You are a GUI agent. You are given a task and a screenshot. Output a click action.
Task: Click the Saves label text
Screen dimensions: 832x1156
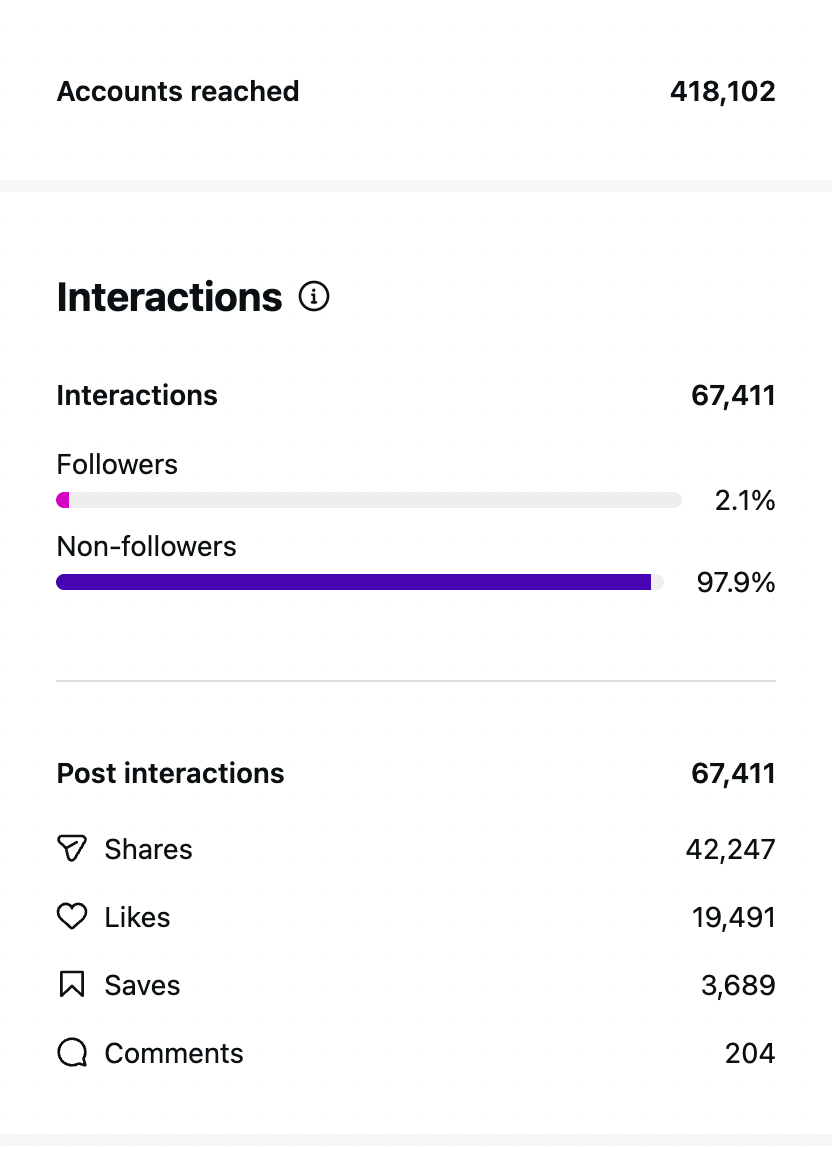coord(142,985)
